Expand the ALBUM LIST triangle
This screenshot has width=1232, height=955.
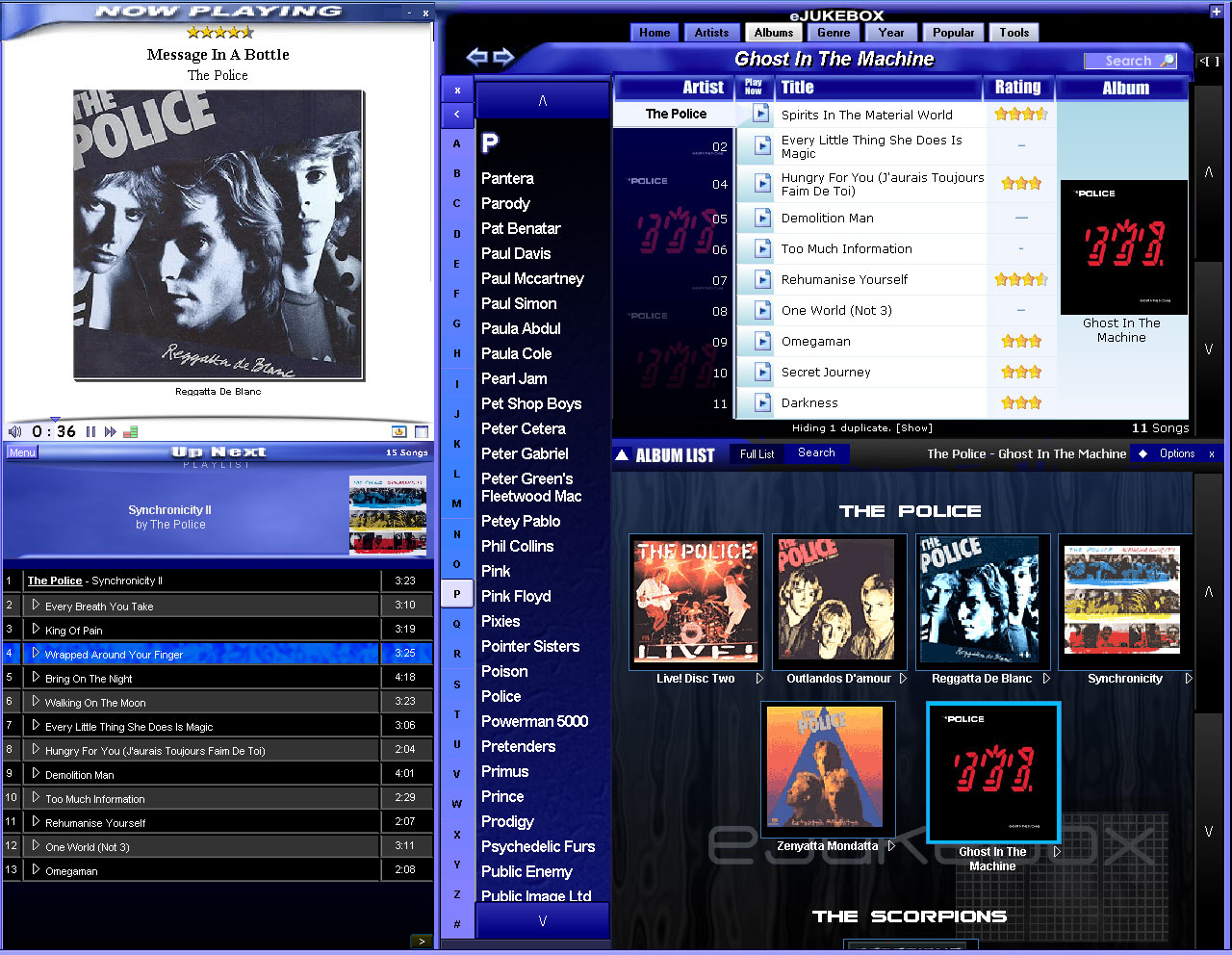(622, 455)
